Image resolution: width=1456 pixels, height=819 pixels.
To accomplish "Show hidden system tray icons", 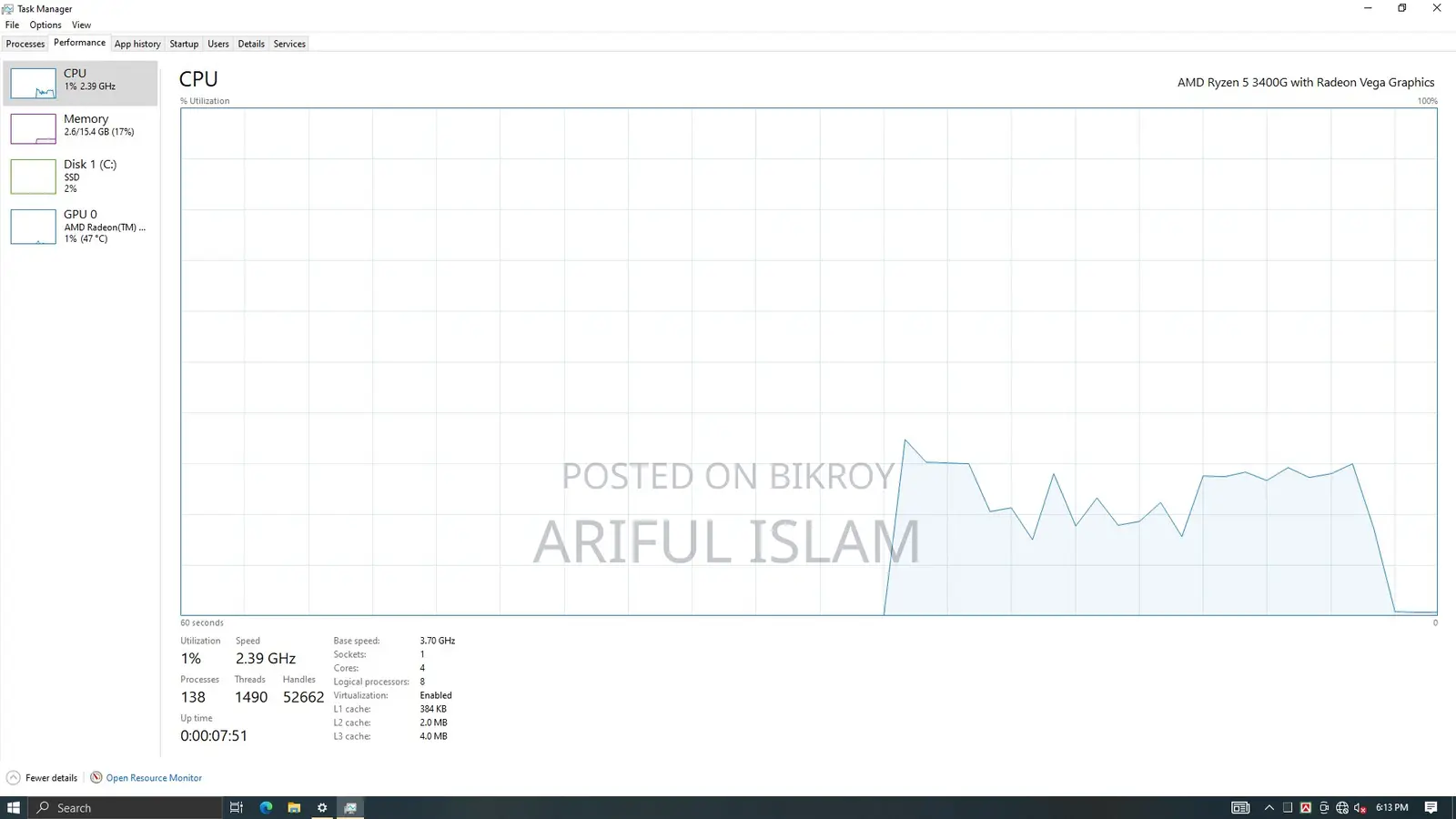I will (1269, 807).
